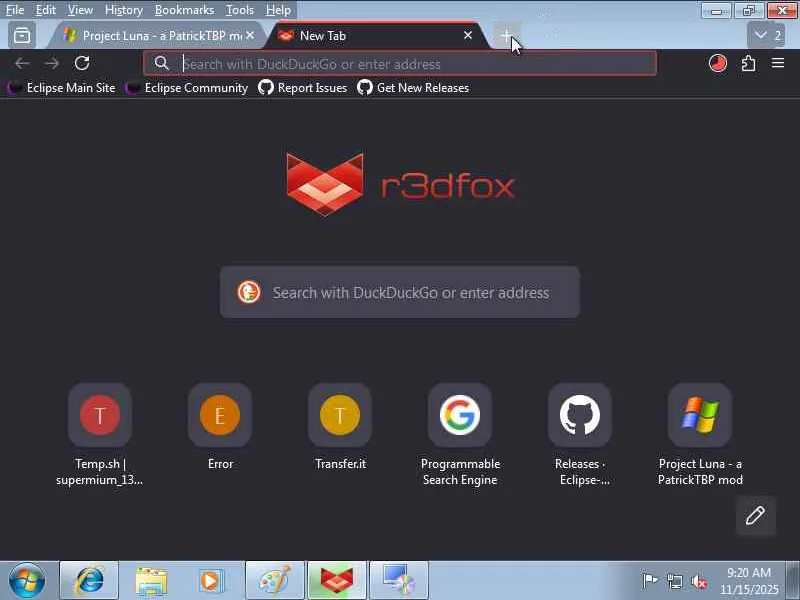The width and height of the screenshot is (800, 600).
Task: Open the Get New Releases bookmark
Action: pyautogui.click(x=413, y=88)
